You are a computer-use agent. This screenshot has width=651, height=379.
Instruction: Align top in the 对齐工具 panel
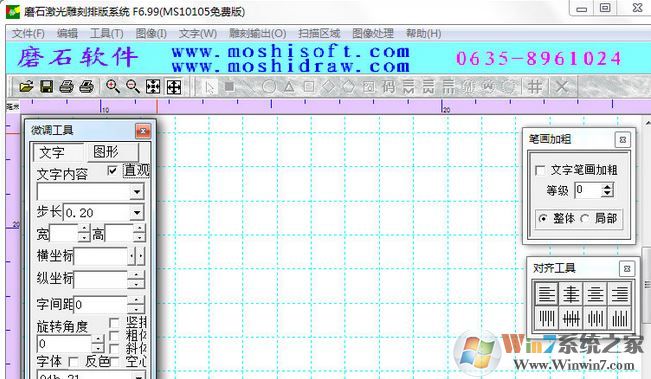546,318
